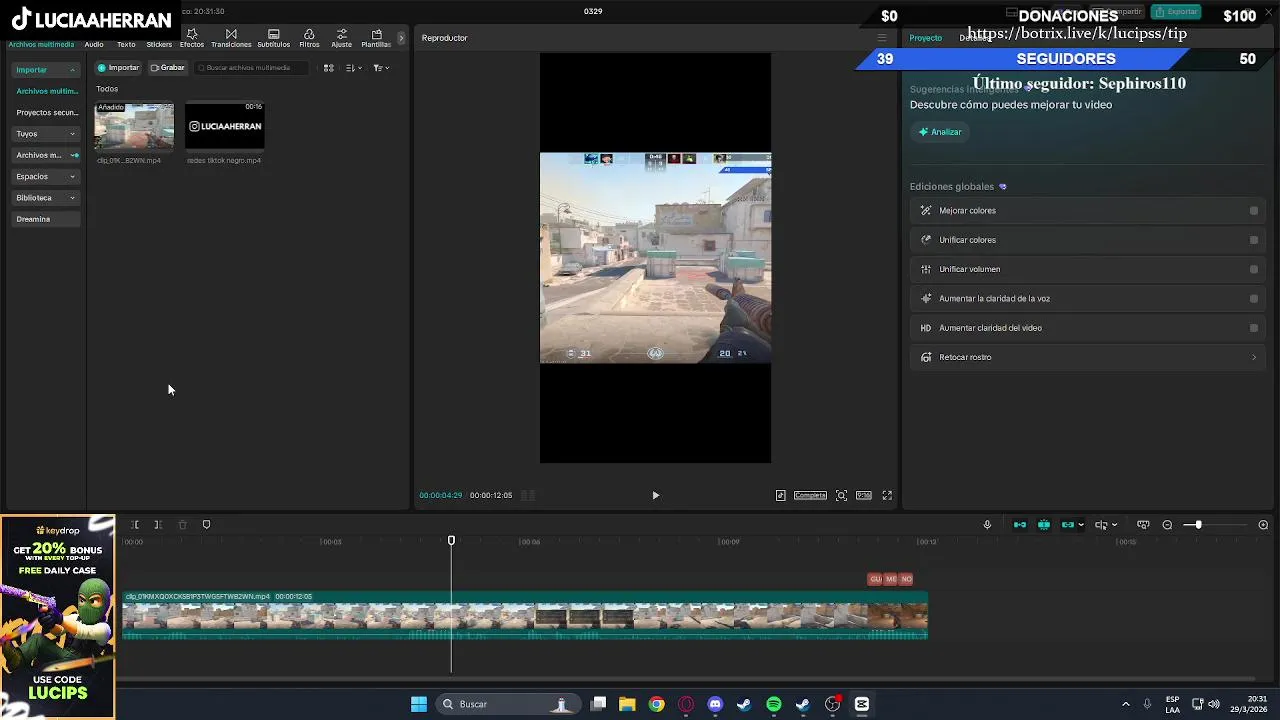This screenshot has height=720, width=1280.
Task: Zoom out the timeline with minus icon
Action: (1167, 525)
